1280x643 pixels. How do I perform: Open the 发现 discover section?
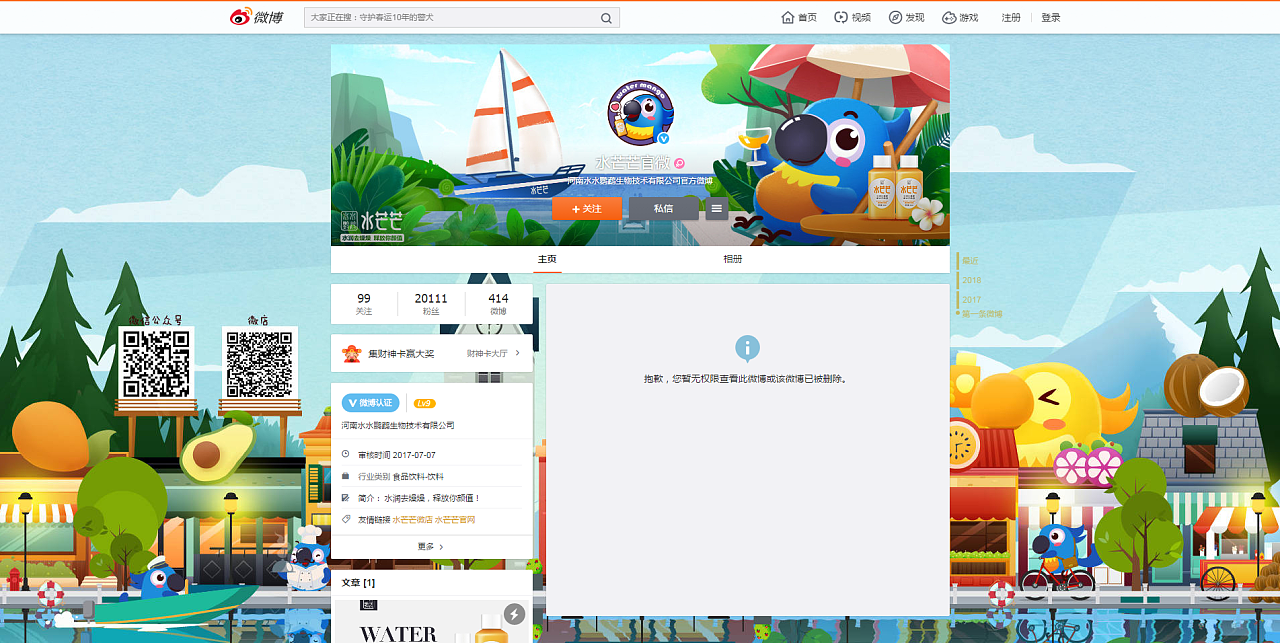point(906,18)
